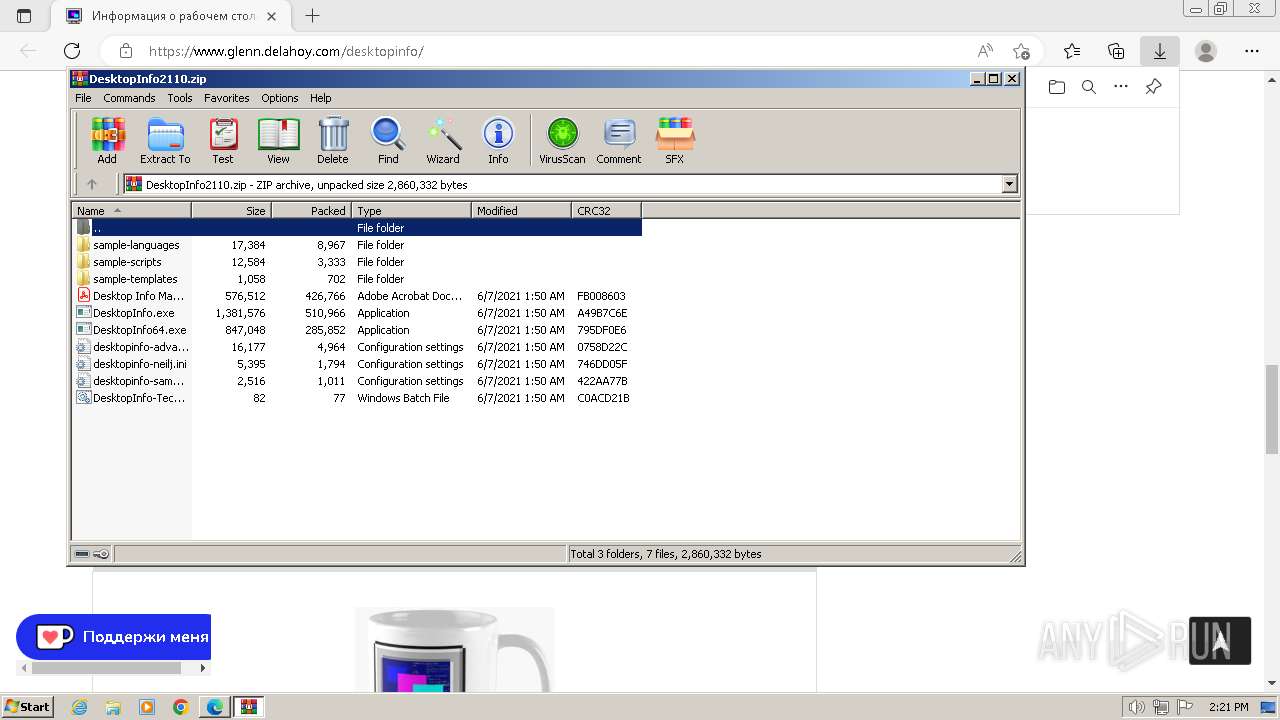Sort by Type column header
The height and width of the screenshot is (720, 1280).
point(411,211)
